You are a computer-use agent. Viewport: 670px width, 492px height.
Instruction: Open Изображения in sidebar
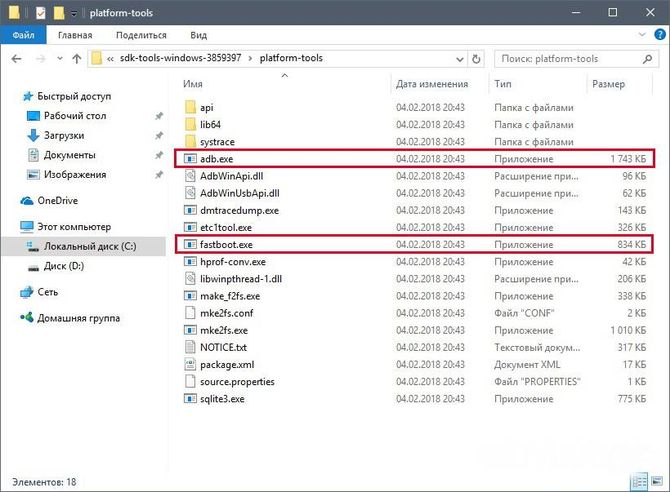coord(75,174)
